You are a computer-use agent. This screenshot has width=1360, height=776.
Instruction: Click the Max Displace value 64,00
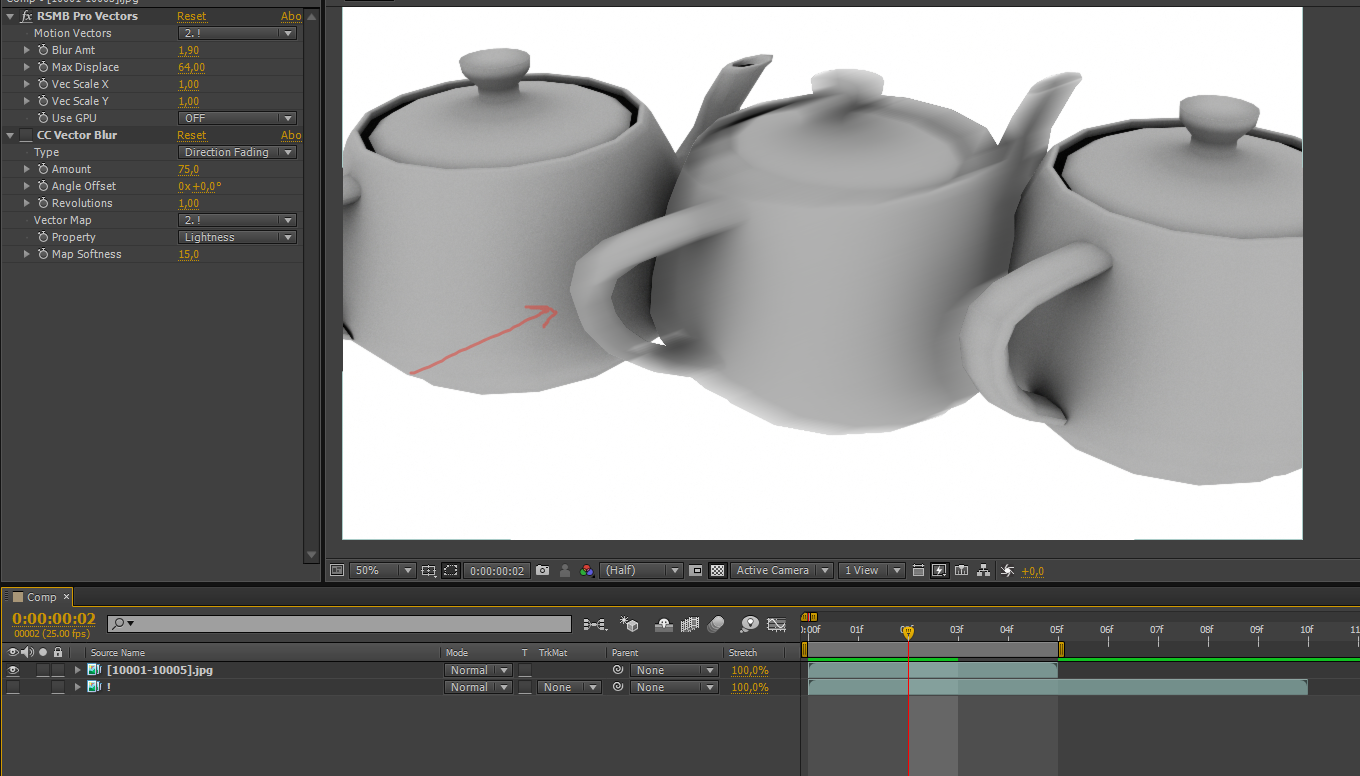click(191, 67)
